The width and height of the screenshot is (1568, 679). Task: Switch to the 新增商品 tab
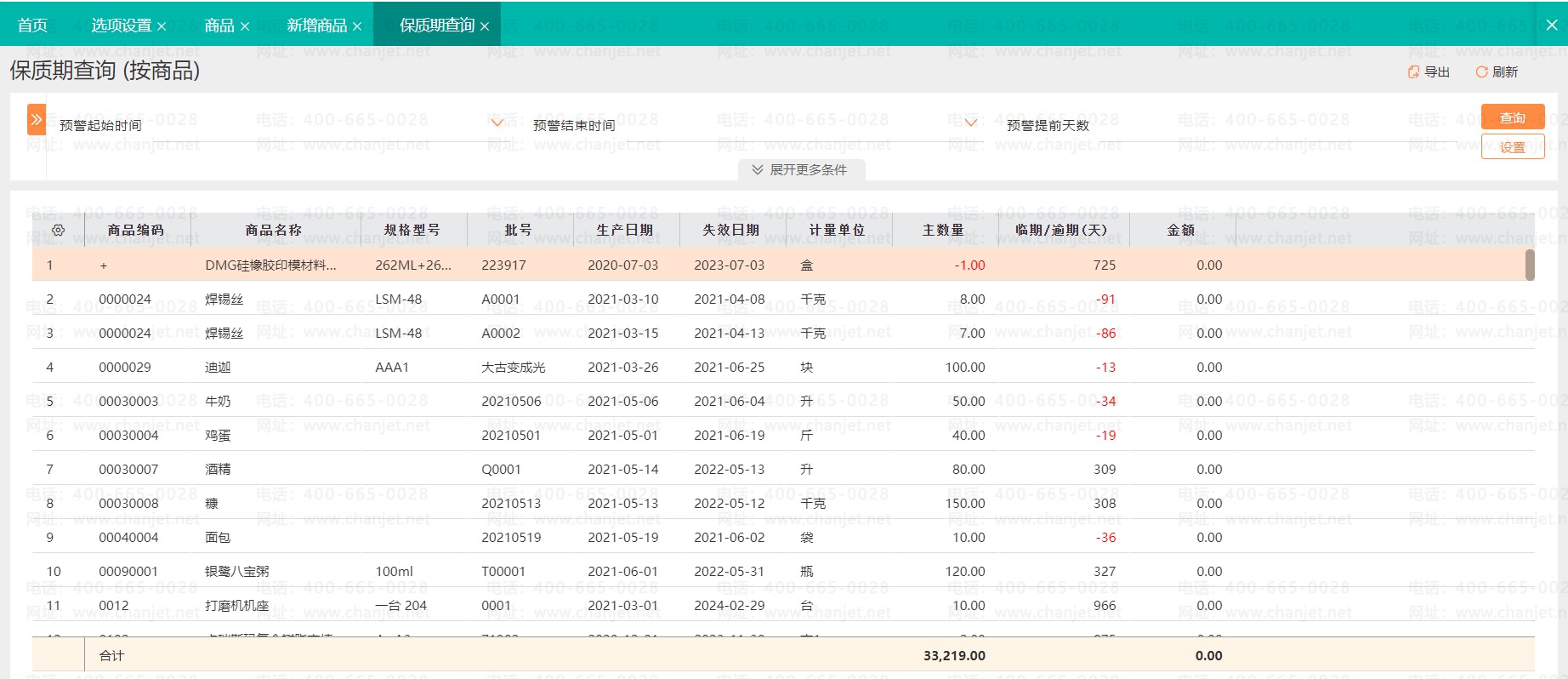tap(317, 26)
